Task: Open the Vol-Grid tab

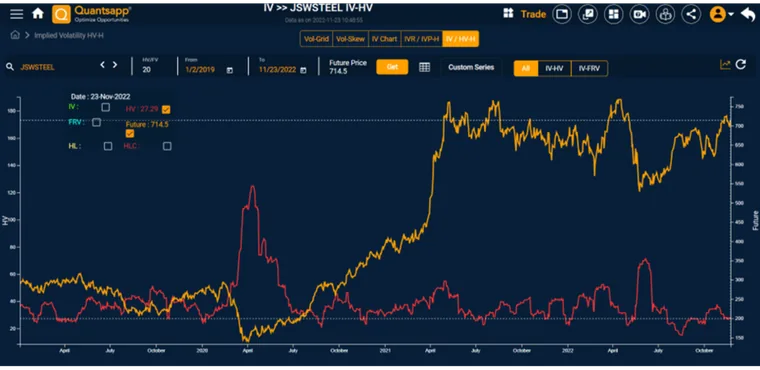Action: tap(317, 39)
